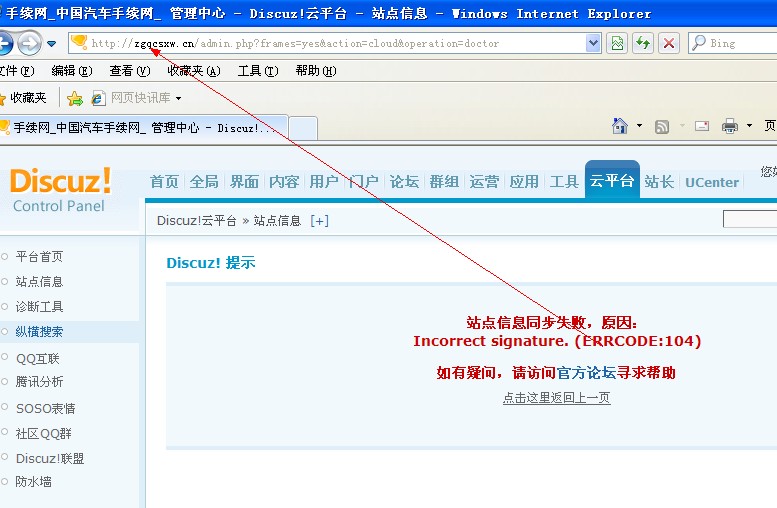Click the compatibility view icon
The width and height of the screenshot is (777, 508).
tap(617, 44)
